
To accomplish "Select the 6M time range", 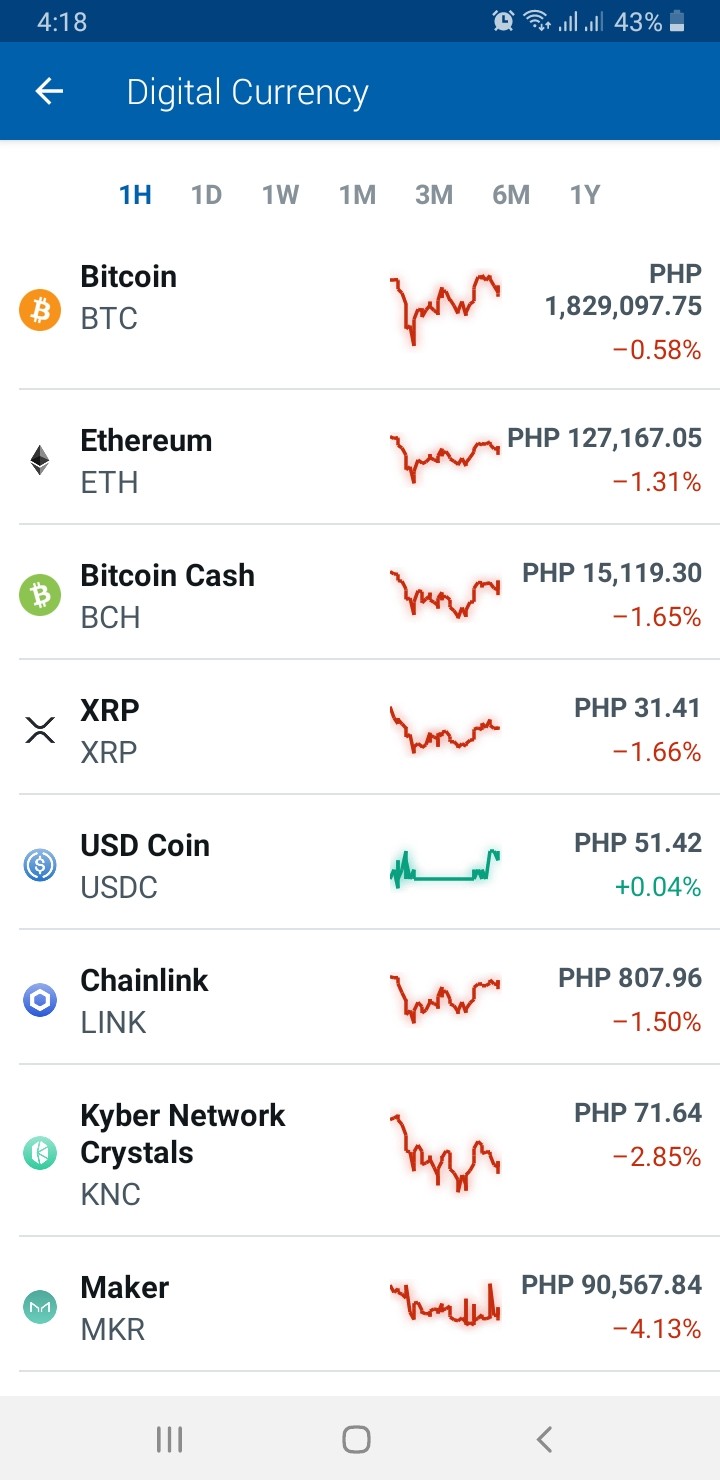I will (511, 195).
